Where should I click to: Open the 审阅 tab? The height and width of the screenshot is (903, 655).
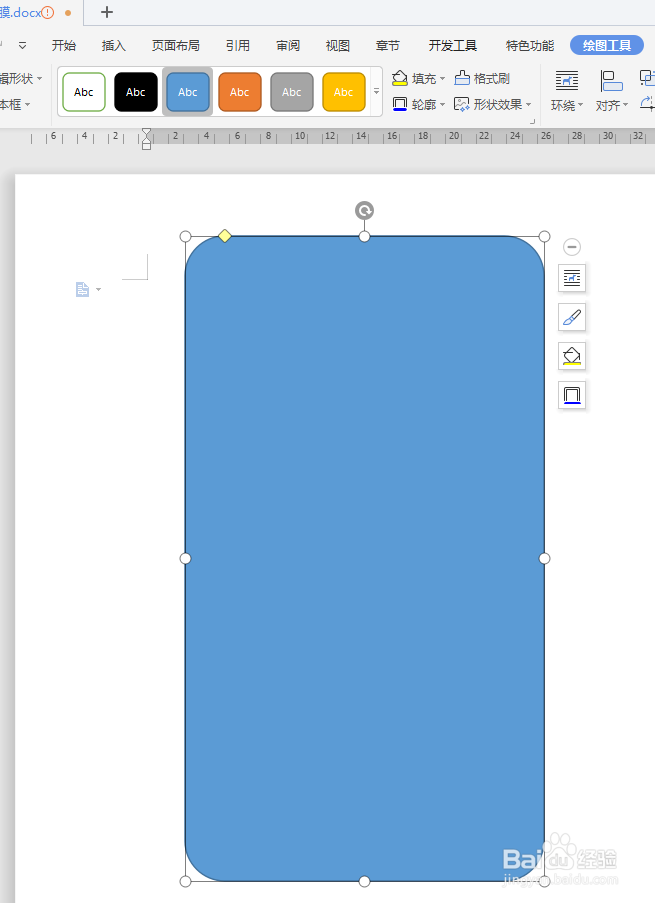click(x=288, y=45)
